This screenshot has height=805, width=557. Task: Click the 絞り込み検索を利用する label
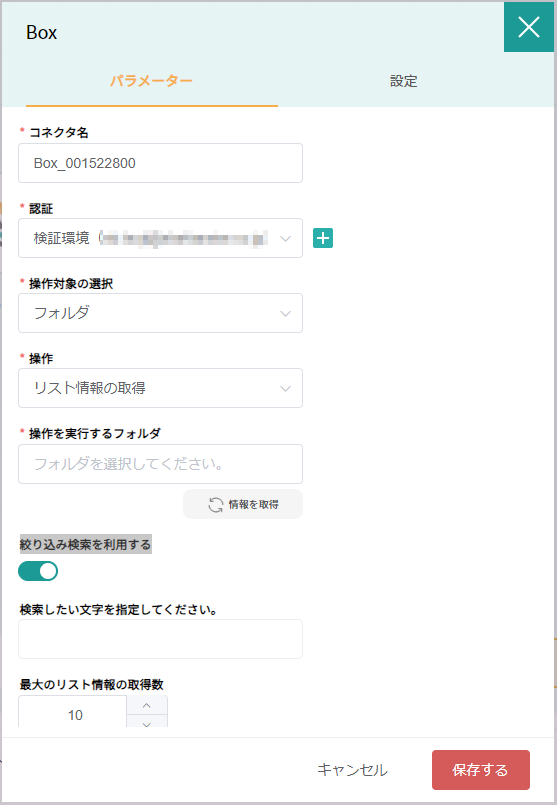pyautogui.click(x=85, y=544)
